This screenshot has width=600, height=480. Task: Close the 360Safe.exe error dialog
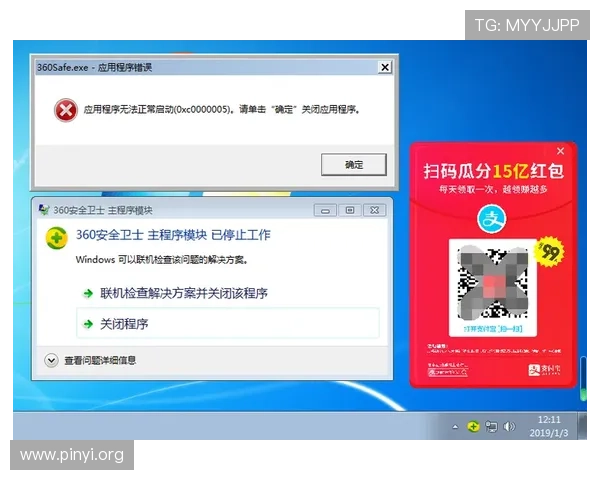385,67
